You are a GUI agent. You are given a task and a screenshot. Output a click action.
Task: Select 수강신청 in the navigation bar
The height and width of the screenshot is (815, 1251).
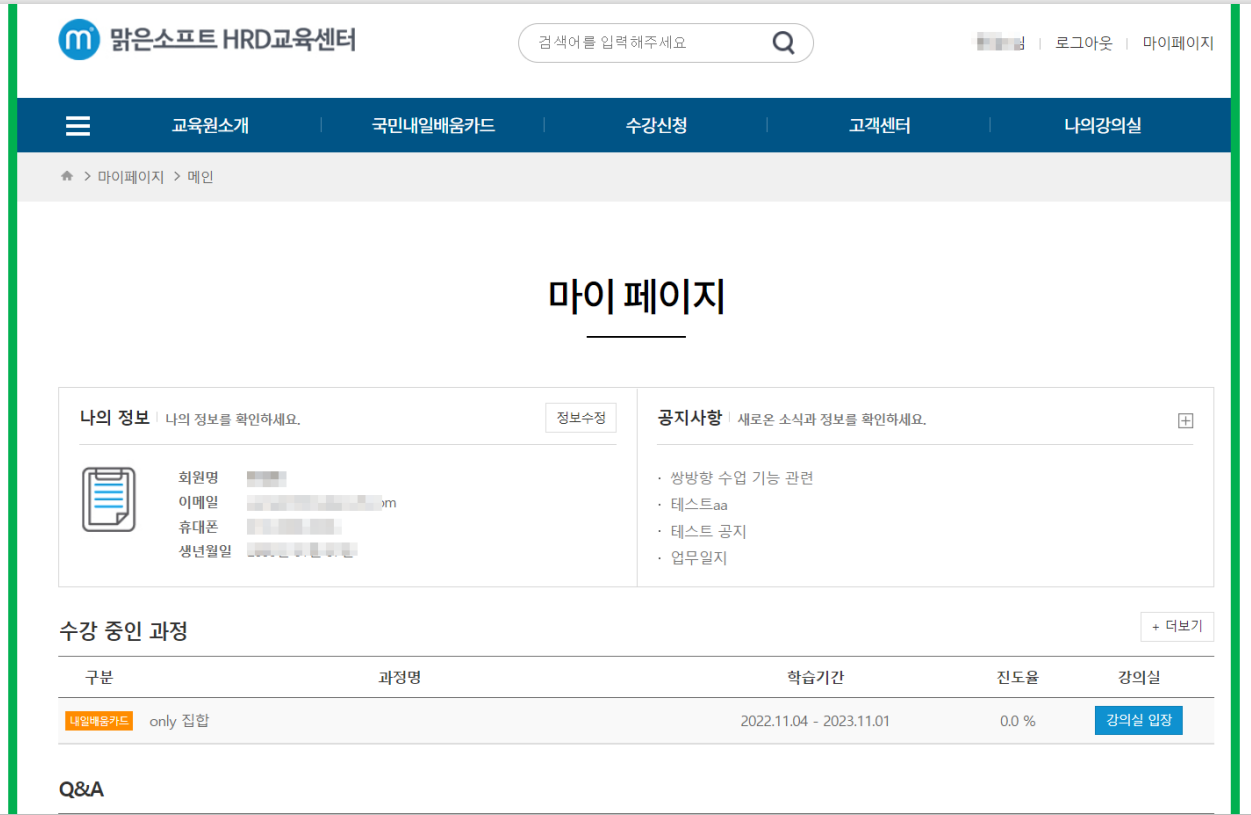[656, 126]
